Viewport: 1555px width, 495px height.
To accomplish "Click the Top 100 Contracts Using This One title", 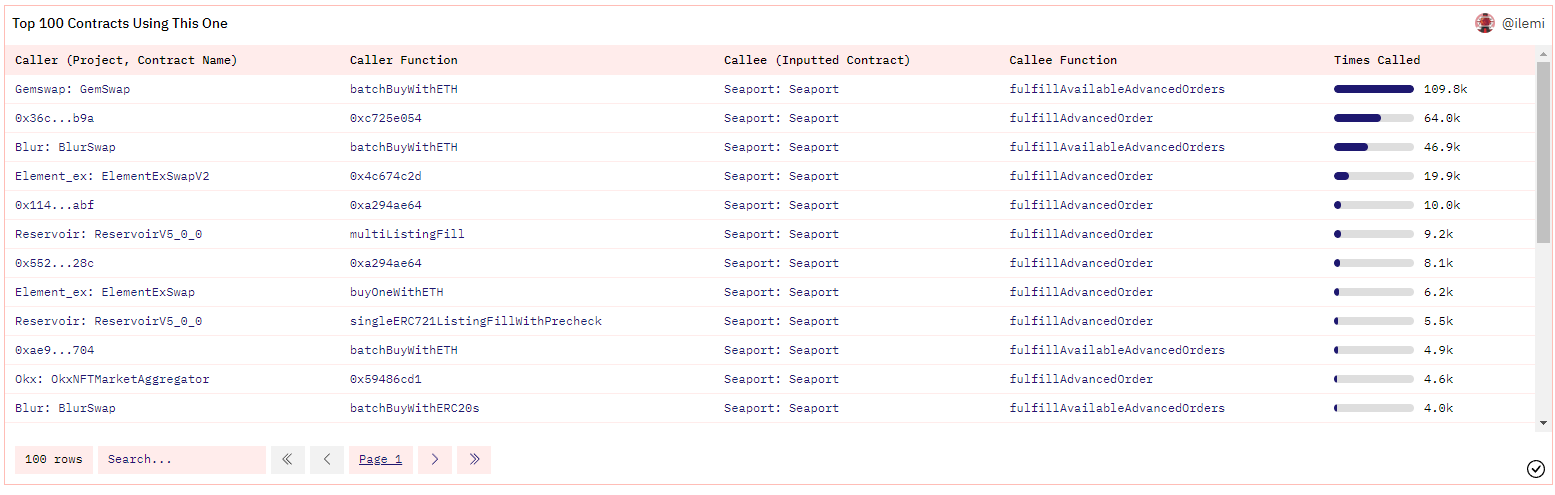I will click(120, 23).
